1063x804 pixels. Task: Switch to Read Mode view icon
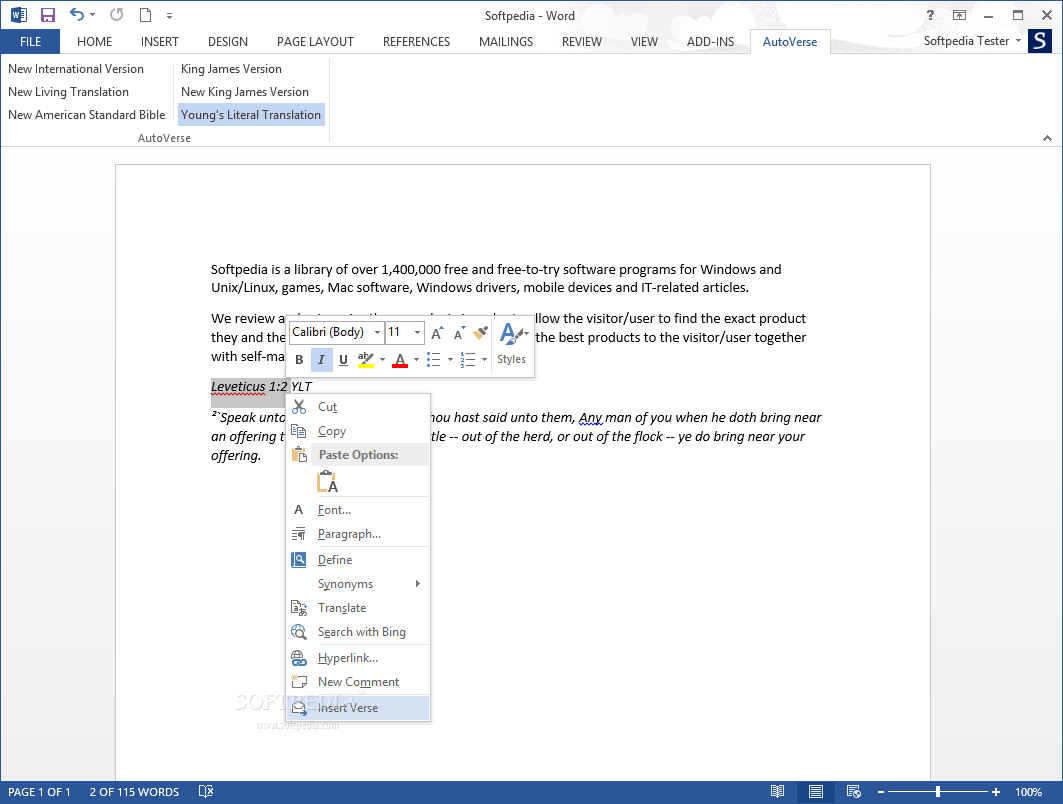tap(778, 791)
